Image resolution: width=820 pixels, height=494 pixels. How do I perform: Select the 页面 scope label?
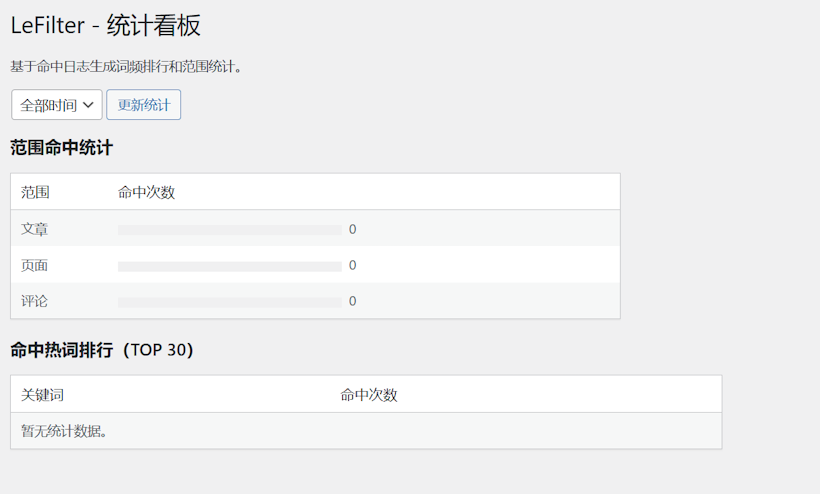(35, 265)
